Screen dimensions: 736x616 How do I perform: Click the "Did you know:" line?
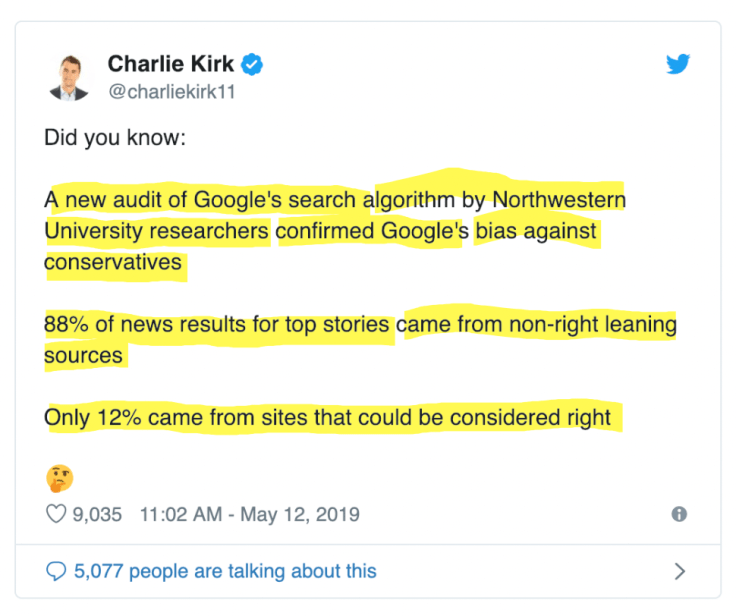(115, 138)
